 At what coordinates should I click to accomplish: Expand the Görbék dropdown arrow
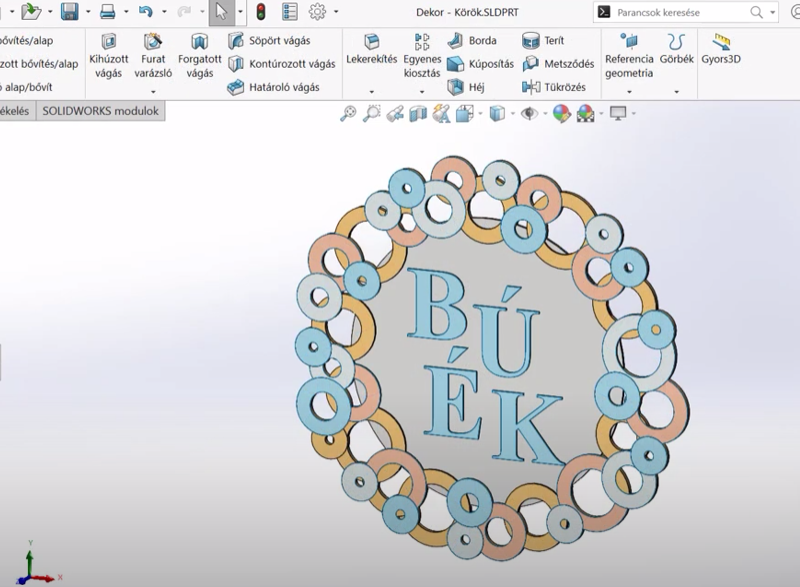pos(677,92)
